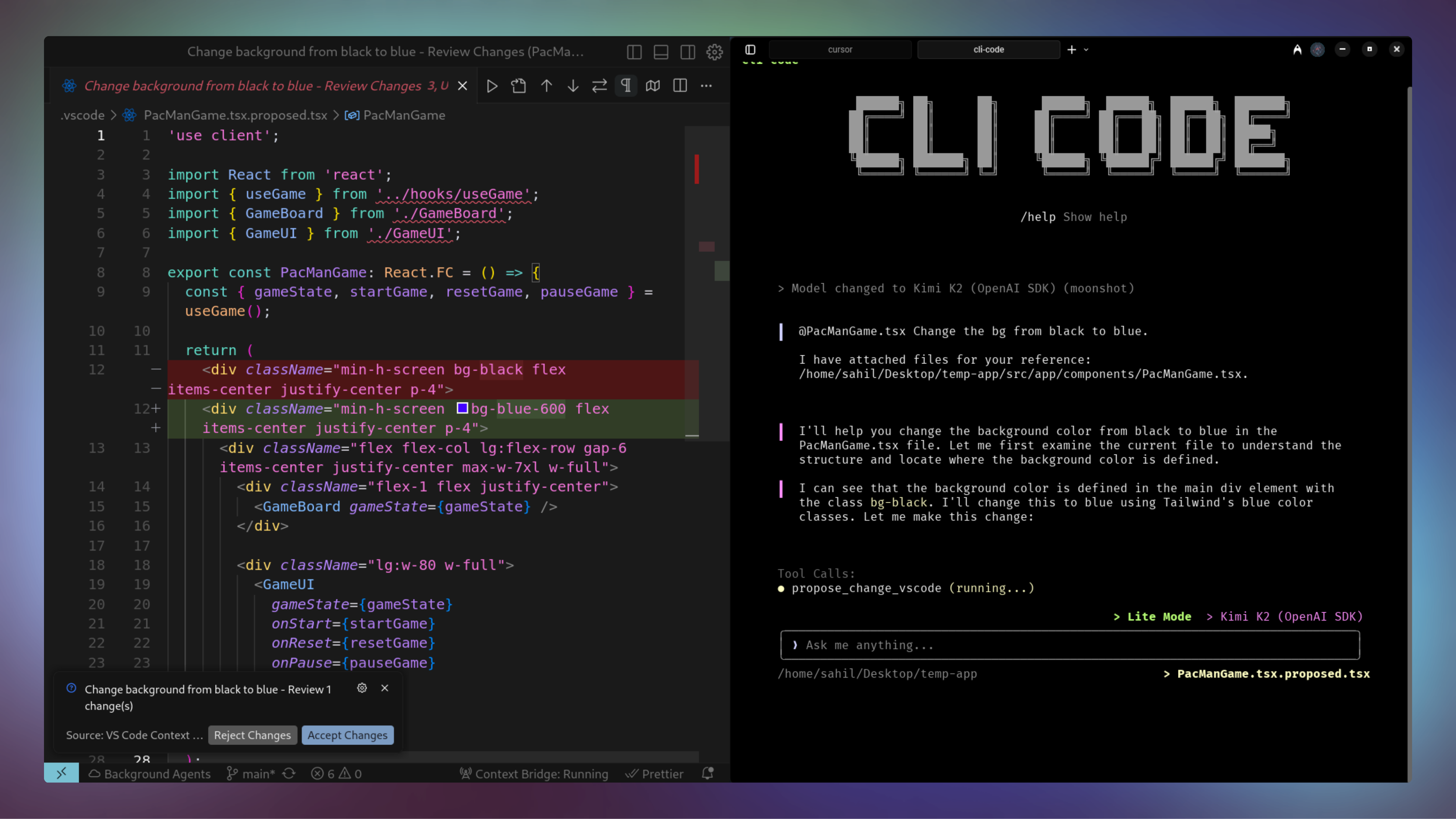Open the changes overview map icon
Viewport: 1456px width, 819px height.
pyautogui.click(x=653, y=85)
